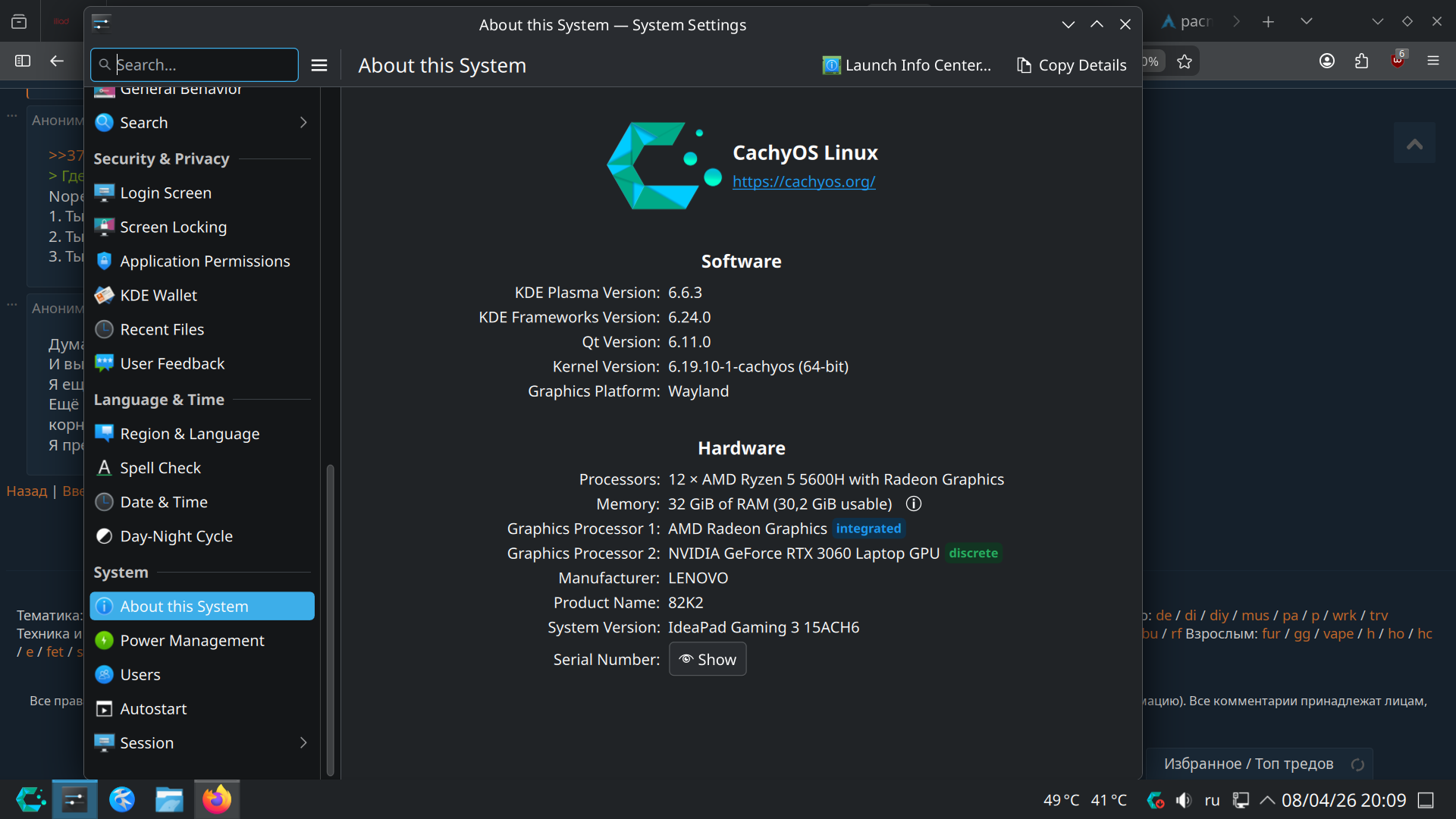Open Application Permissions settings
Viewport: 1456px width, 819px height.
201,261
